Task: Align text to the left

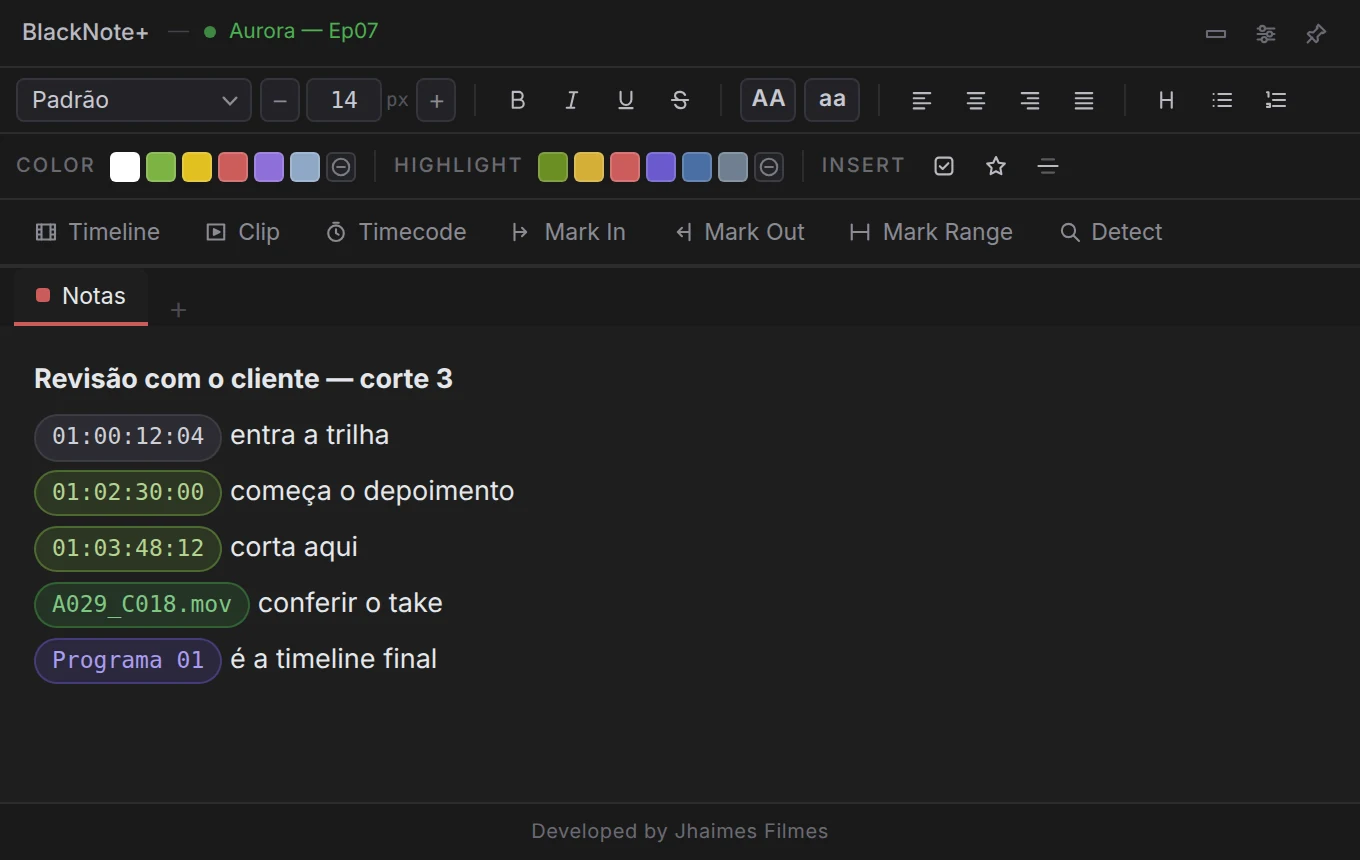Action: pos(922,100)
